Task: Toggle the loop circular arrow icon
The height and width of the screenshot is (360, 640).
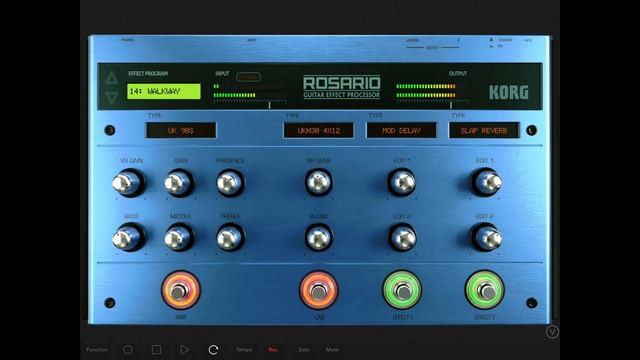Action: click(x=213, y=350)
